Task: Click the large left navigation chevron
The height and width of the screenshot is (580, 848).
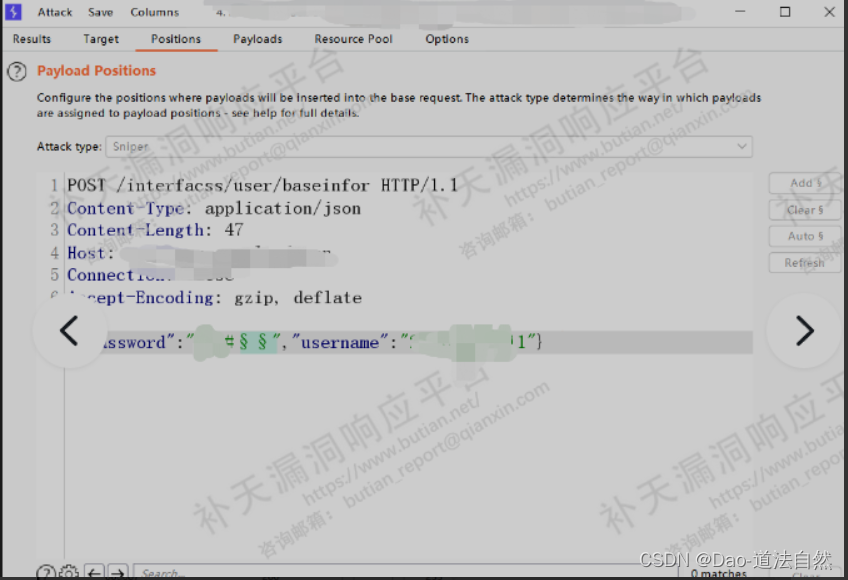Action: point(68,330)
